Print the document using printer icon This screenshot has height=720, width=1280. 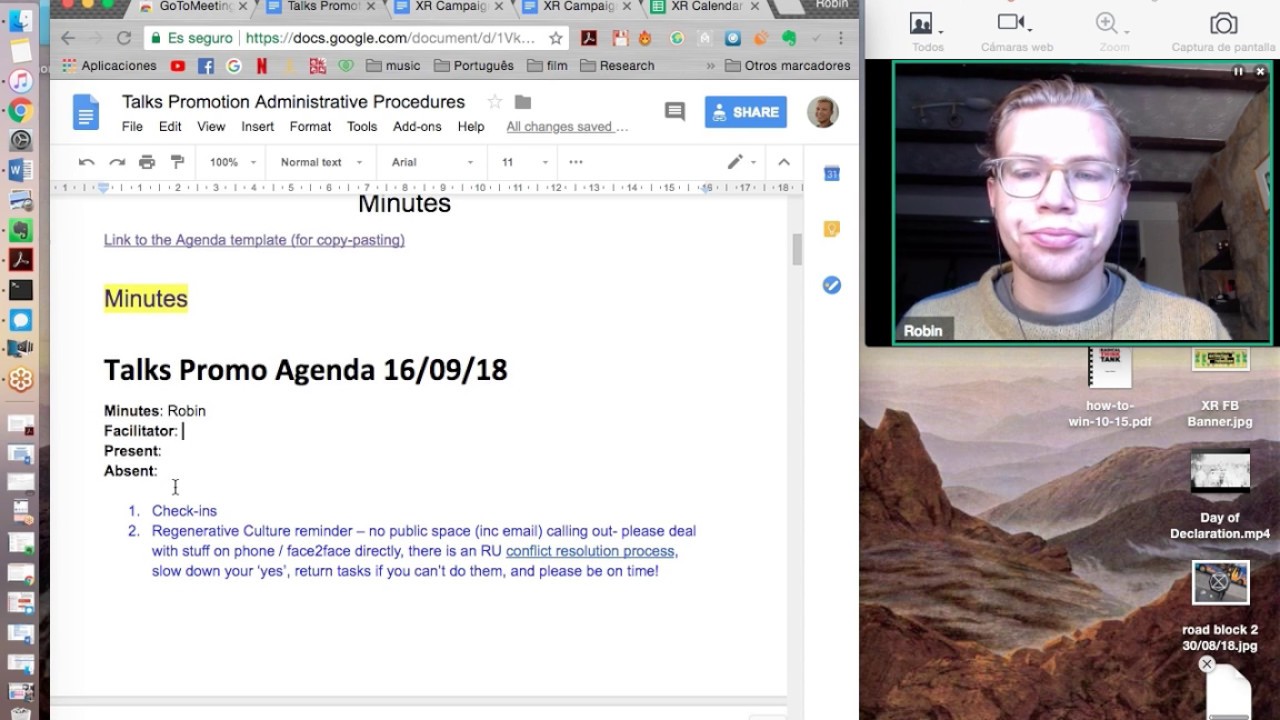pos(147,162)
